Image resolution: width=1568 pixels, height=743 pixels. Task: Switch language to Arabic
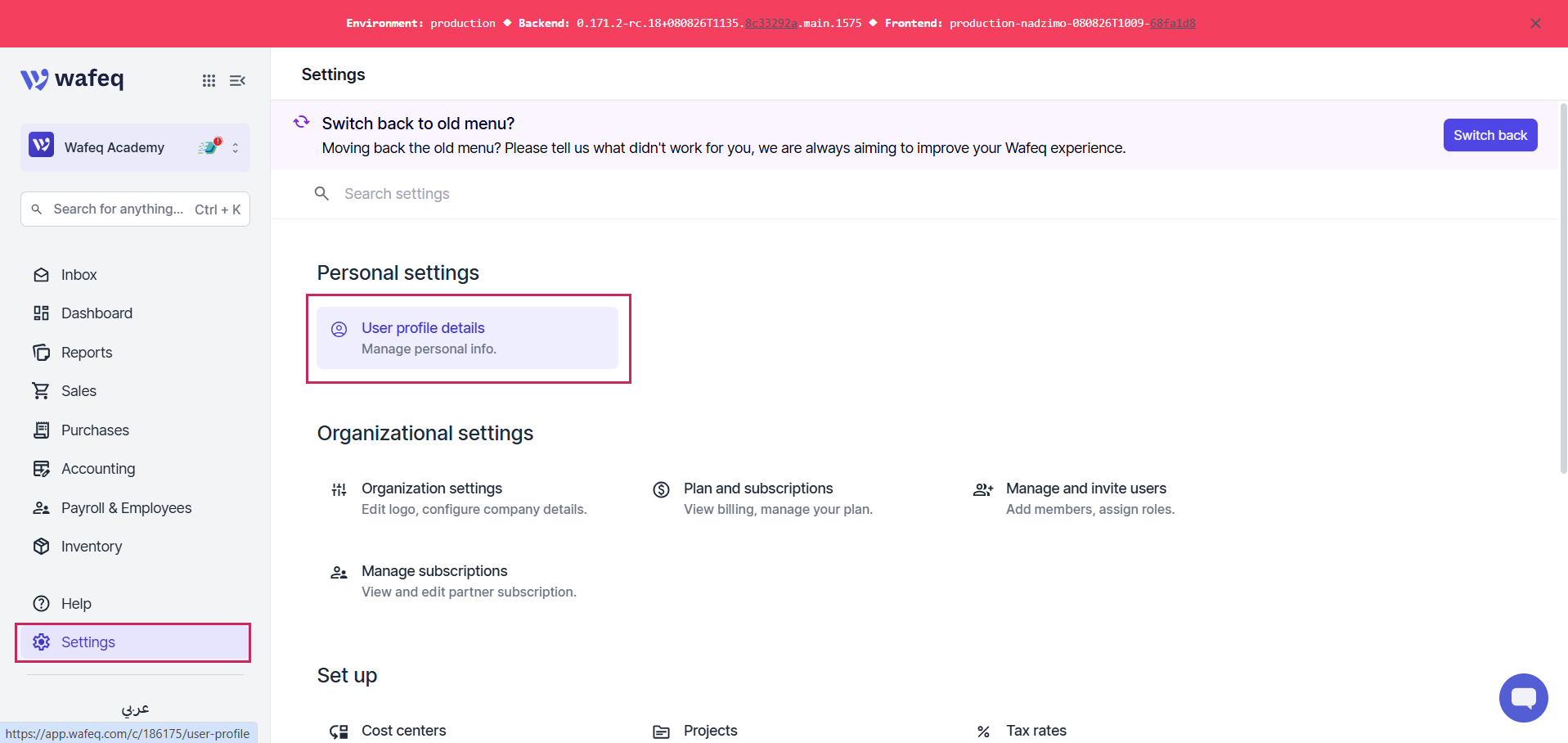point(135,708)
